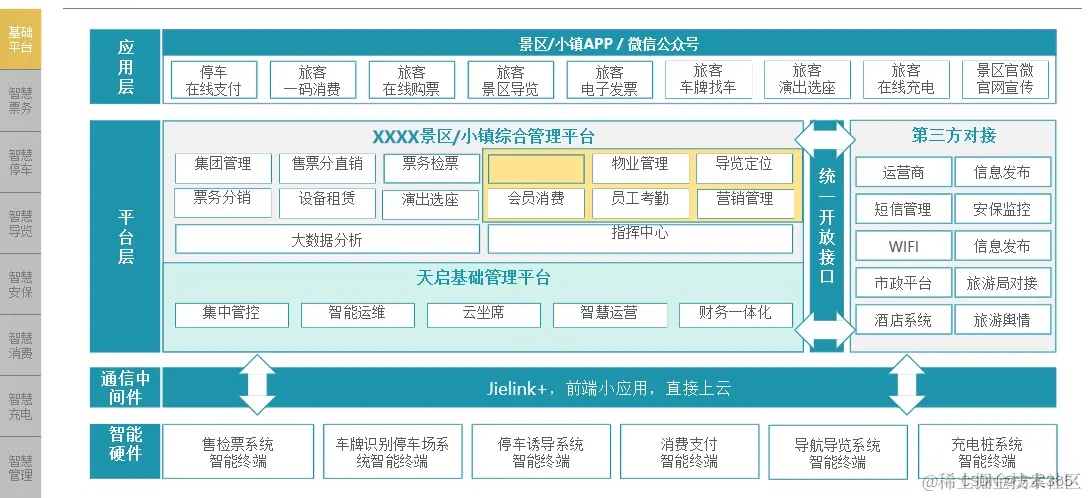Click the 短信管理 box
The width and height of the screenshot is (1088, 498).
click(903, 209)
